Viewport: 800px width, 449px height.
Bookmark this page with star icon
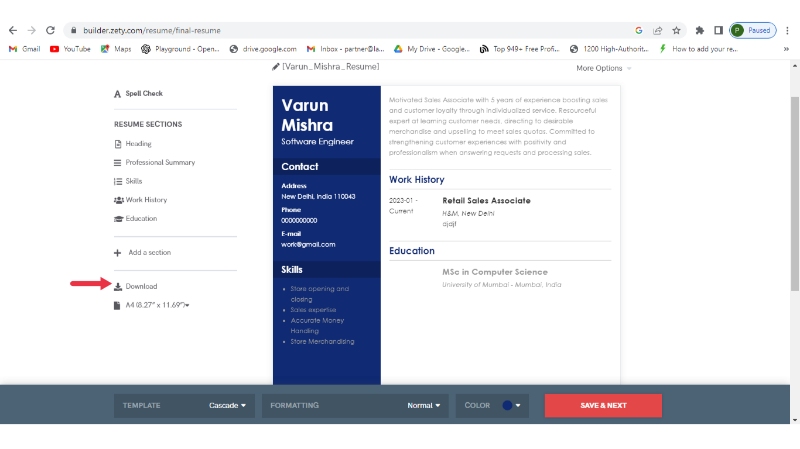click(x=676, y=30)
